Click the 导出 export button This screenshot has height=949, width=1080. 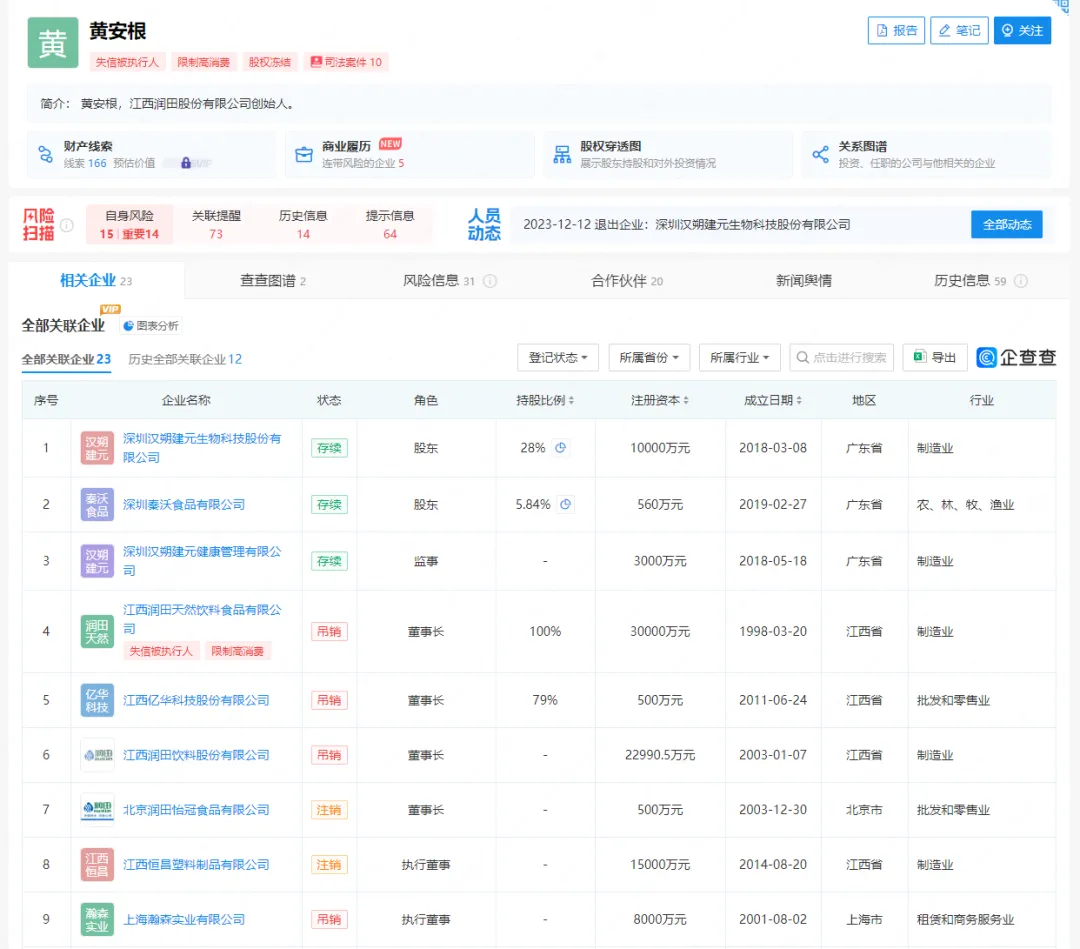935,357
